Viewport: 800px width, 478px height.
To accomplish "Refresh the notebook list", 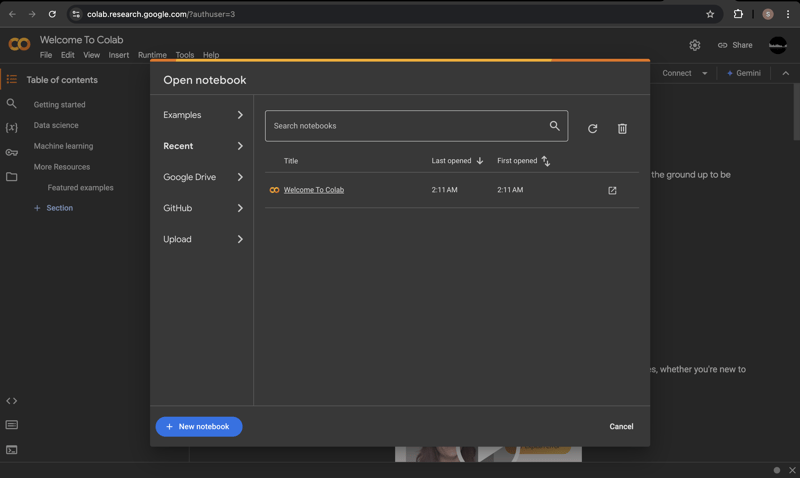I will [592, 129].
